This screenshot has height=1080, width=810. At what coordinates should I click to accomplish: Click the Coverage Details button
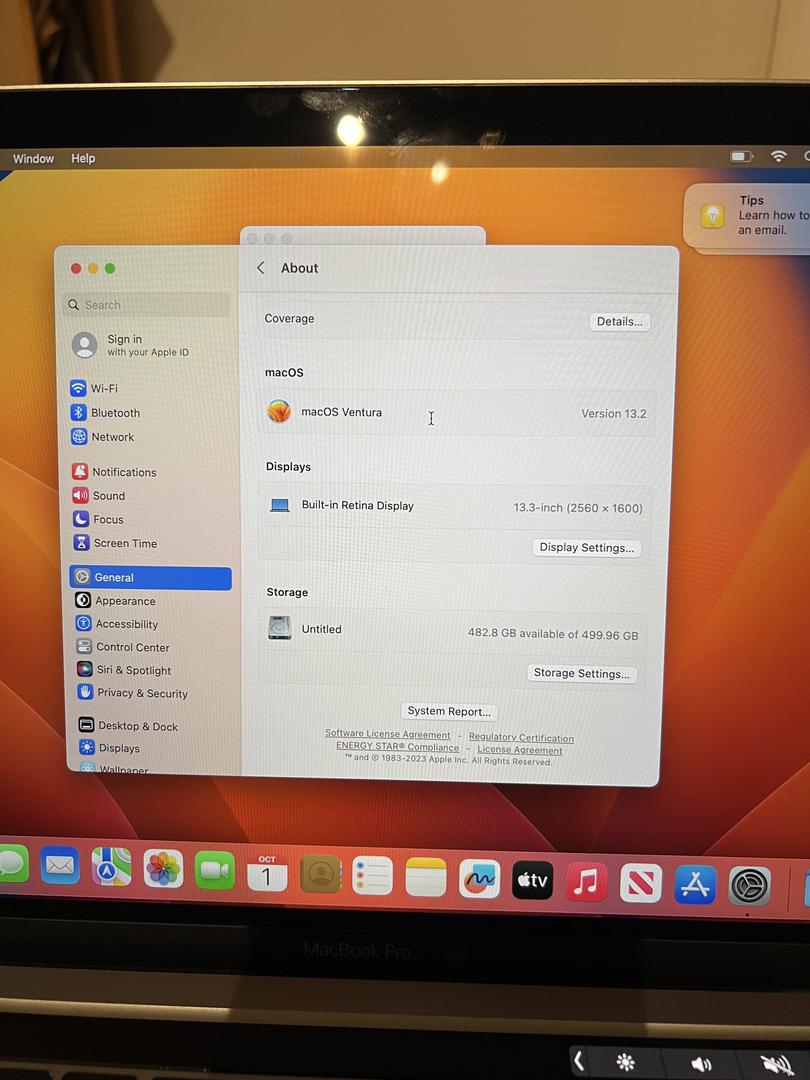(x=619, y=322)
